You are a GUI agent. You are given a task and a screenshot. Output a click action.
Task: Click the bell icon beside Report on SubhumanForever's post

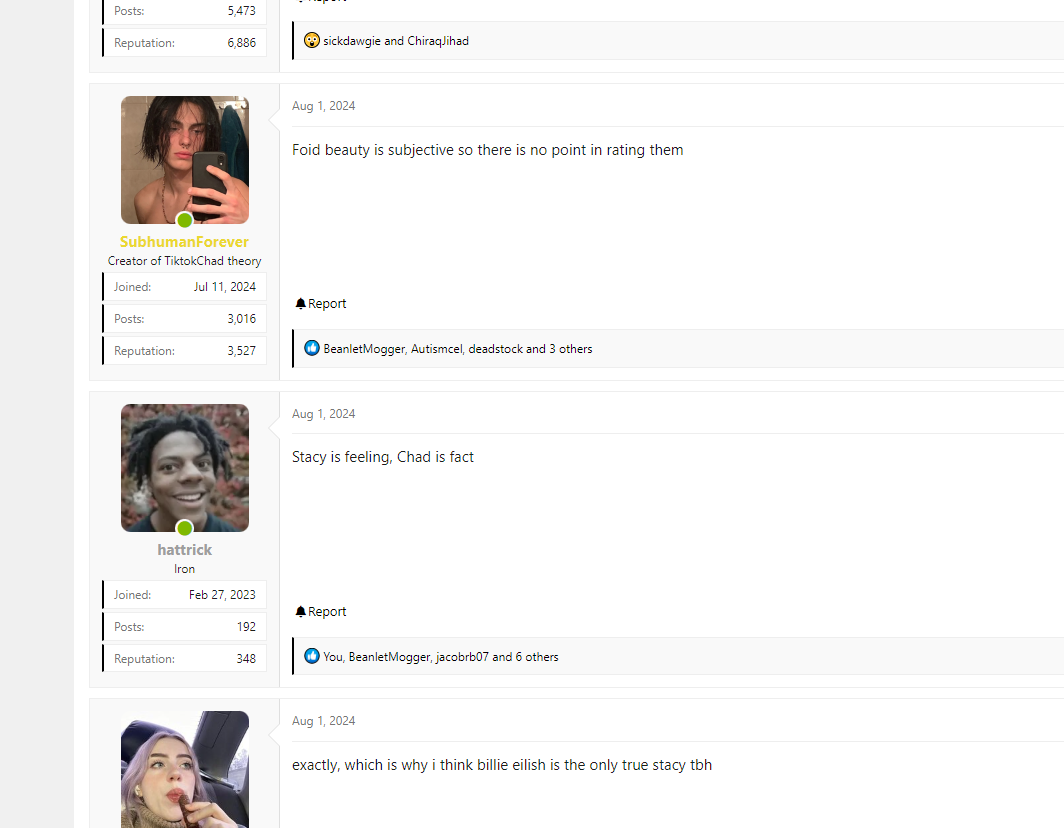(x=301, y=303)
